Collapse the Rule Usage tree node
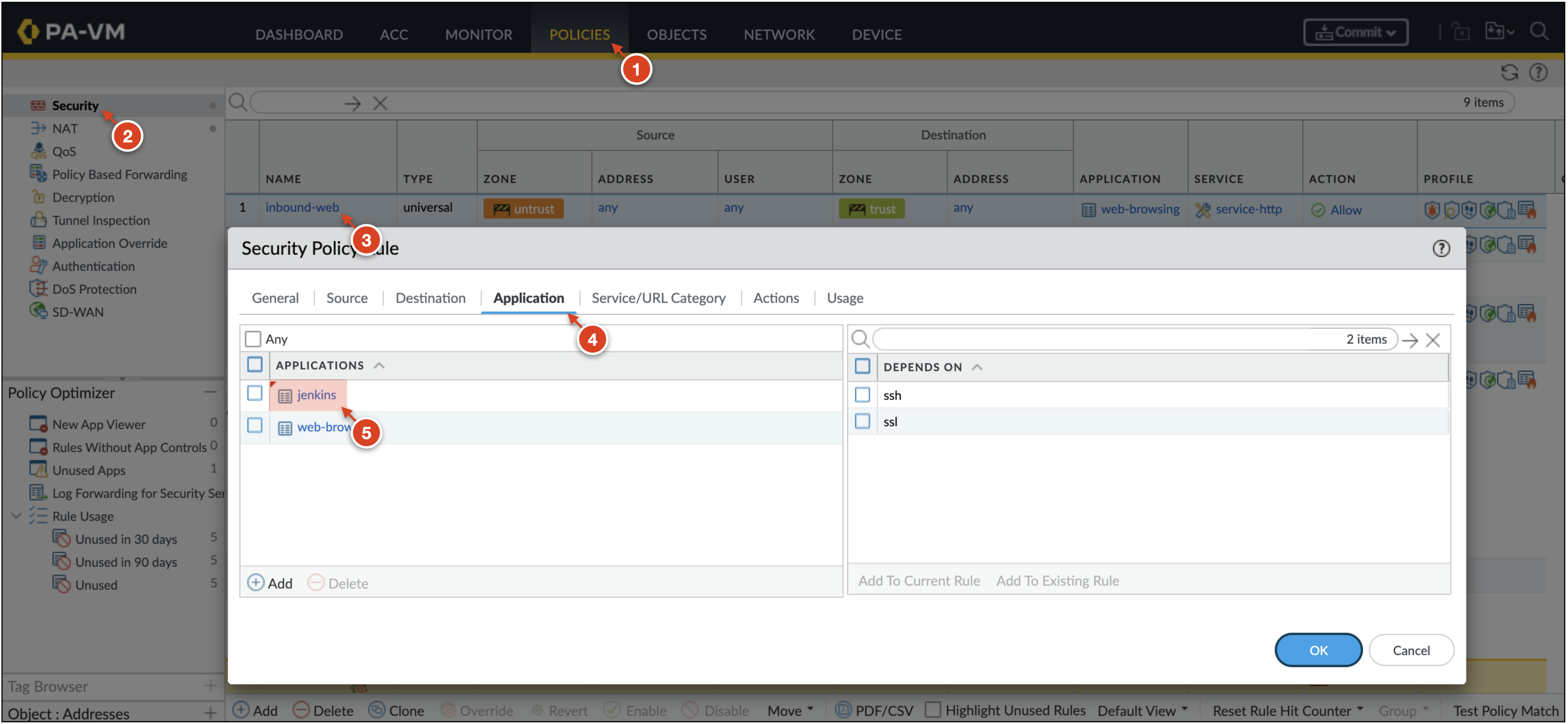Viewport: 1568px width, 724px height. (17, 516)
